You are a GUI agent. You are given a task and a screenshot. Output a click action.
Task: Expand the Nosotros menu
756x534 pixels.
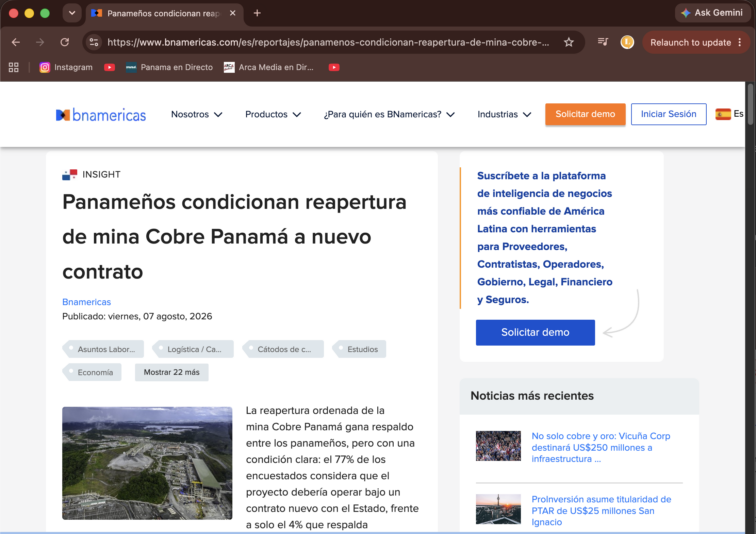click(x=196, y=114)
